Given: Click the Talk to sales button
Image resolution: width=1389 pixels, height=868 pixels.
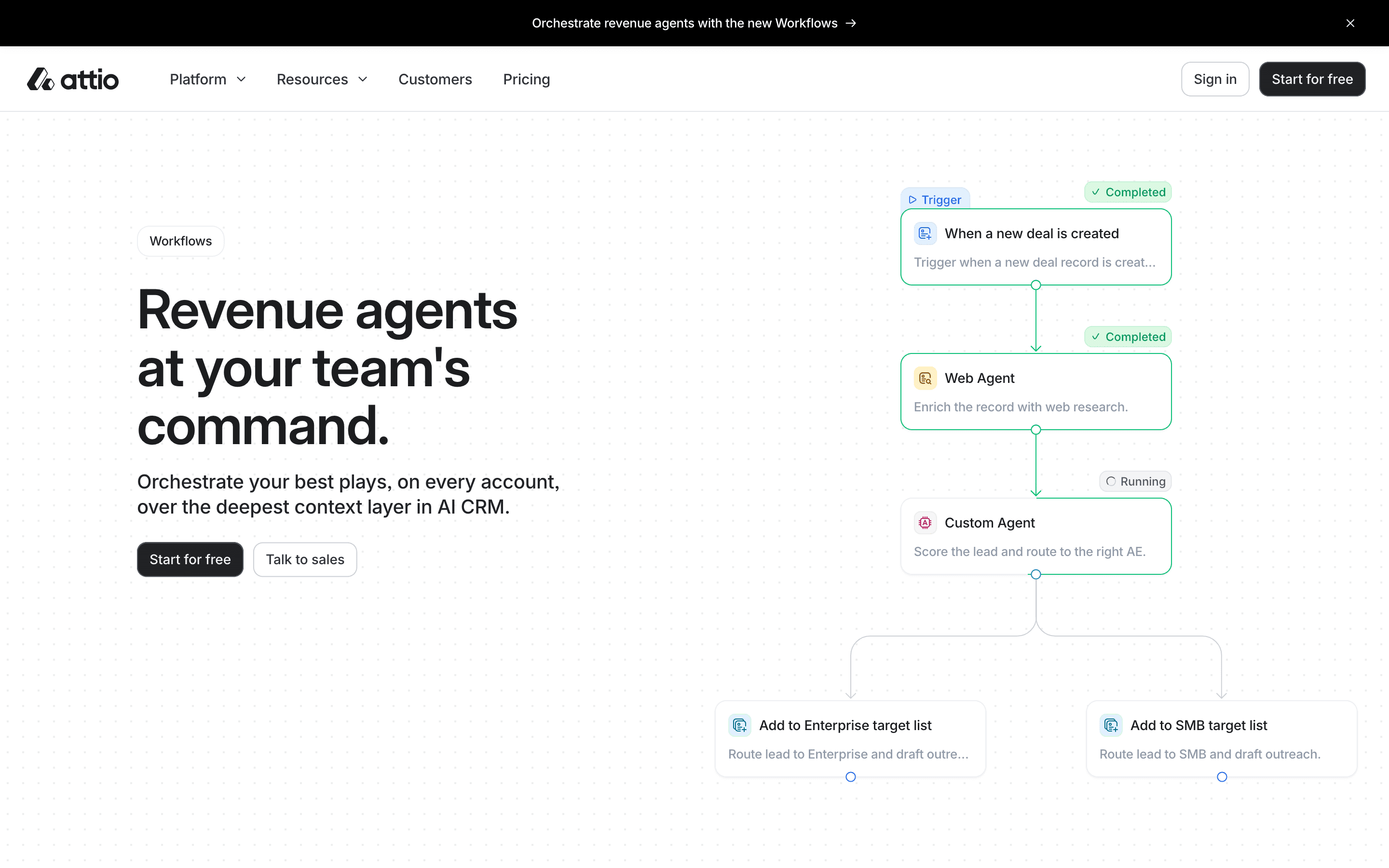Looking at the screenshot, I should [x=305, y=559].
